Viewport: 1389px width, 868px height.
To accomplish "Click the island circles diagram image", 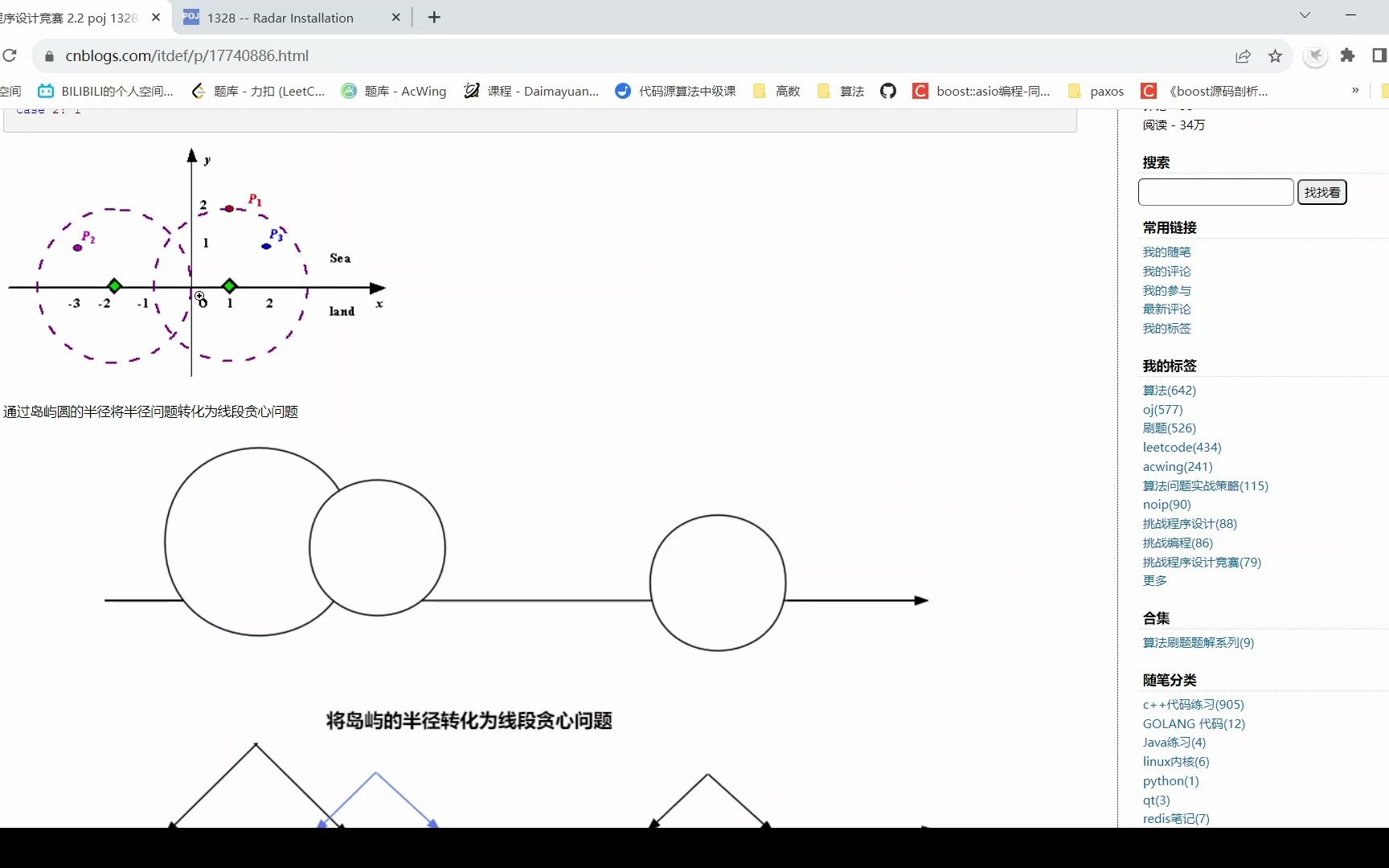I will [x=516, y=551].
